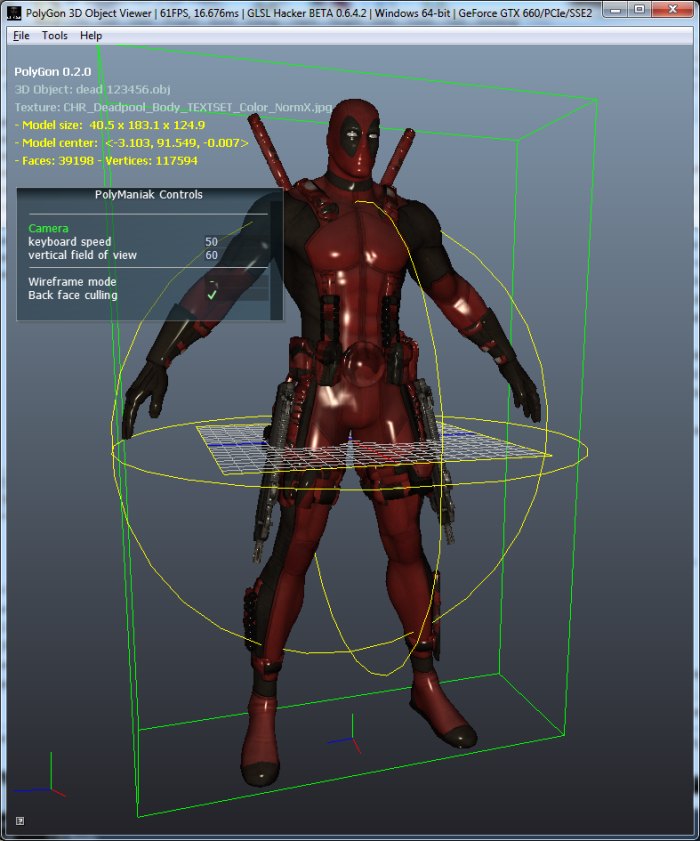Click the 'vertical field of view' label
The image size is (700, 841).
[83, 255]
